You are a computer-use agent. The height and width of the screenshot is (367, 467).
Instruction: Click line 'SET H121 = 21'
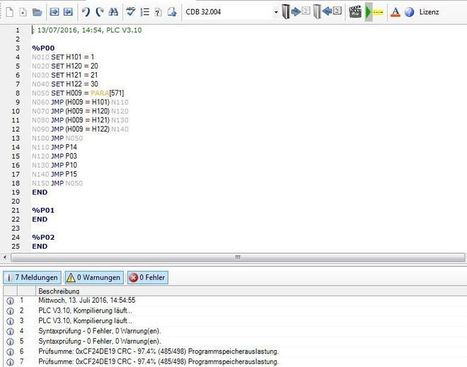pos(65,75)
